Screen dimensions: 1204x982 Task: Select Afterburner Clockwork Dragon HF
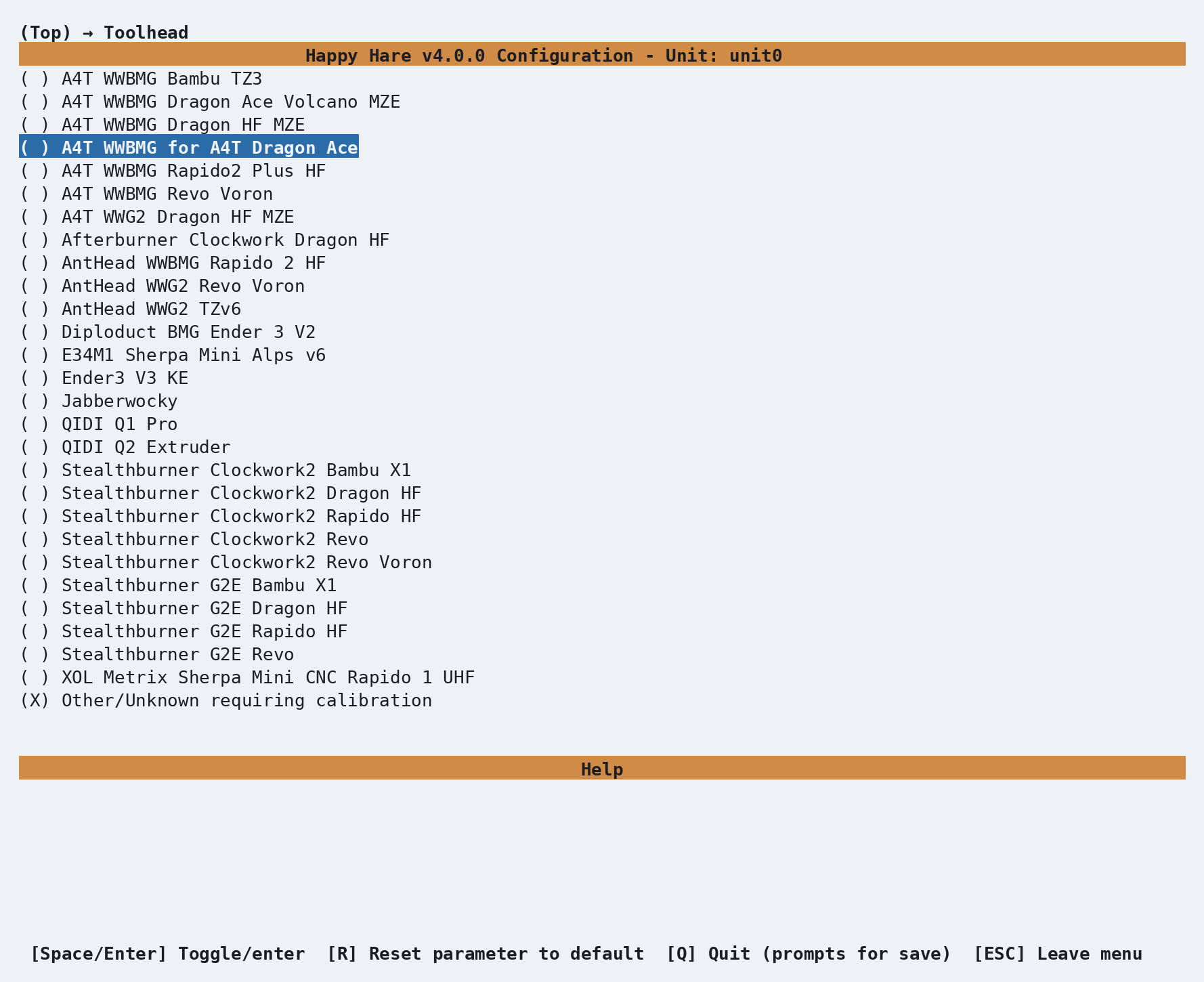pos(205,240)
